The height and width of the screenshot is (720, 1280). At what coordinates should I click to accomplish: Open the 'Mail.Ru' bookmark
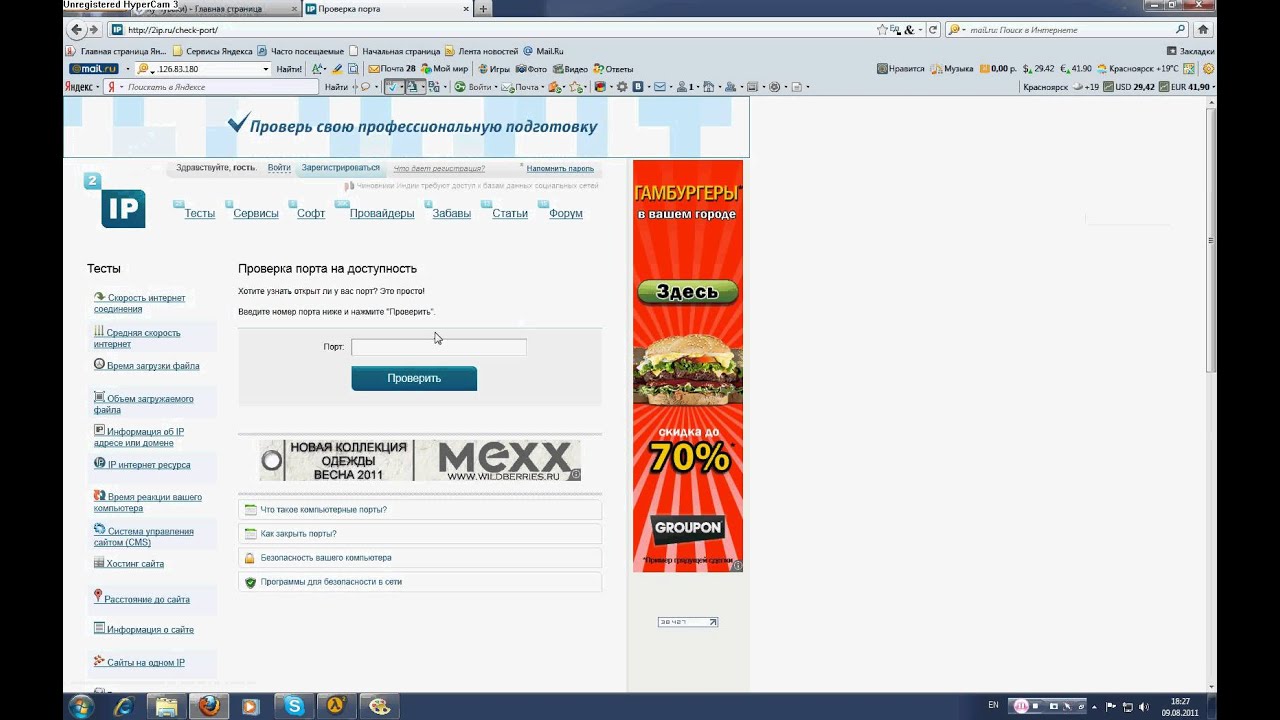pos(543,51)
